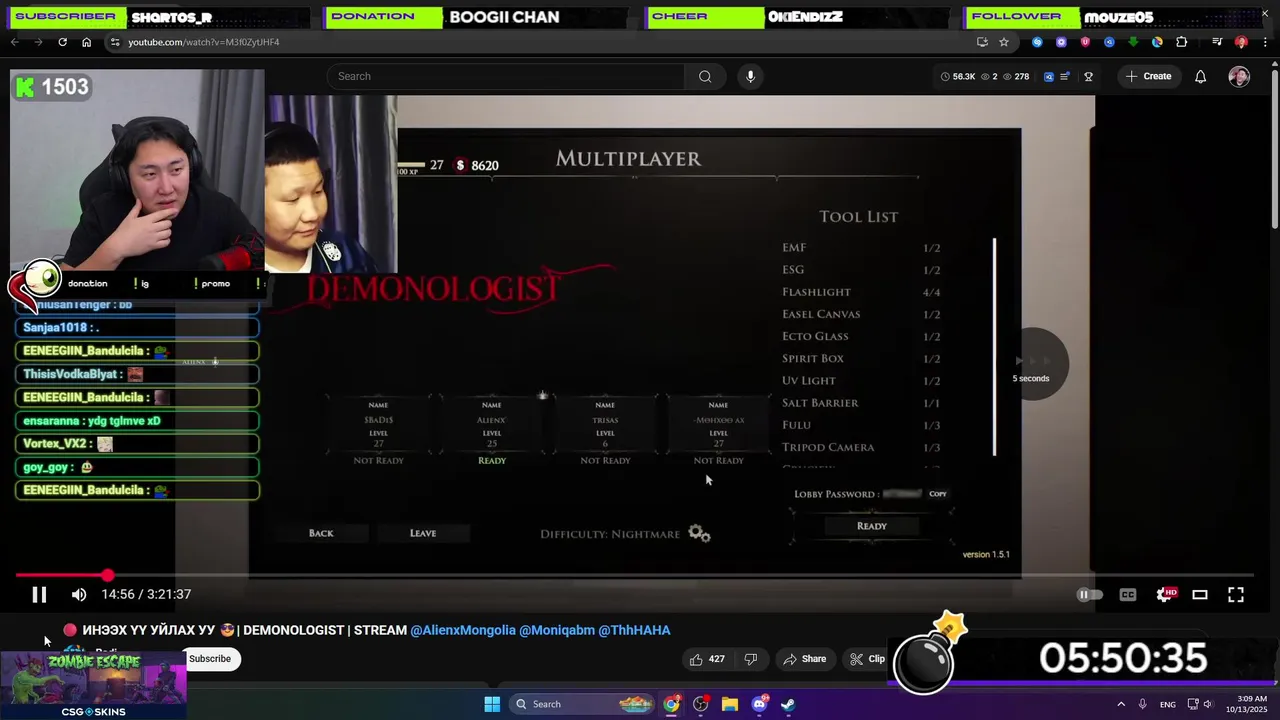
Task: Go back in browser history
Action: point(14,42)
